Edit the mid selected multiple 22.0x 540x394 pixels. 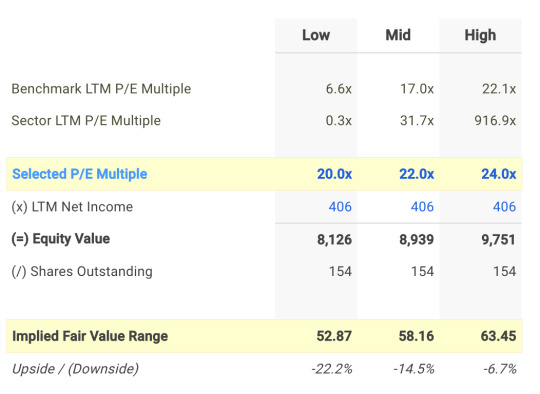416,174
